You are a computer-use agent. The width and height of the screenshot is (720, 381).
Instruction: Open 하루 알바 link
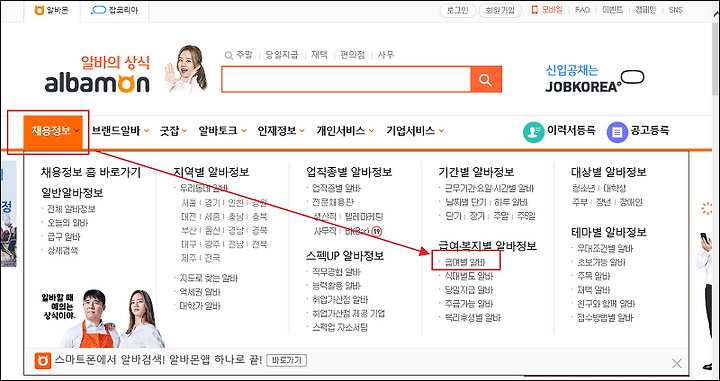(511, 202)
